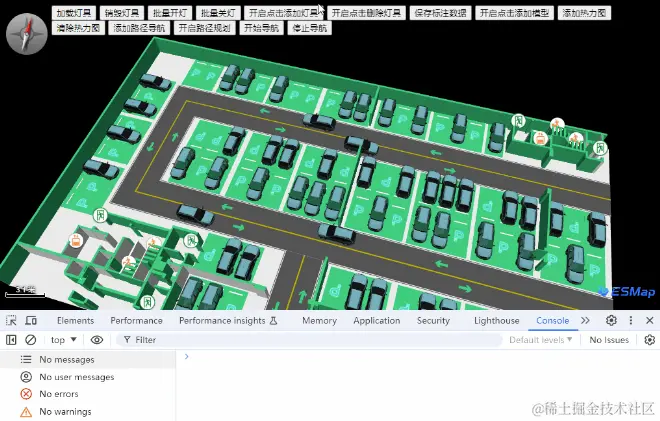The width and height of the screenshot is (660, 421).
Task: Select No user messages sidebar row
Action: (x=88, y=377)
